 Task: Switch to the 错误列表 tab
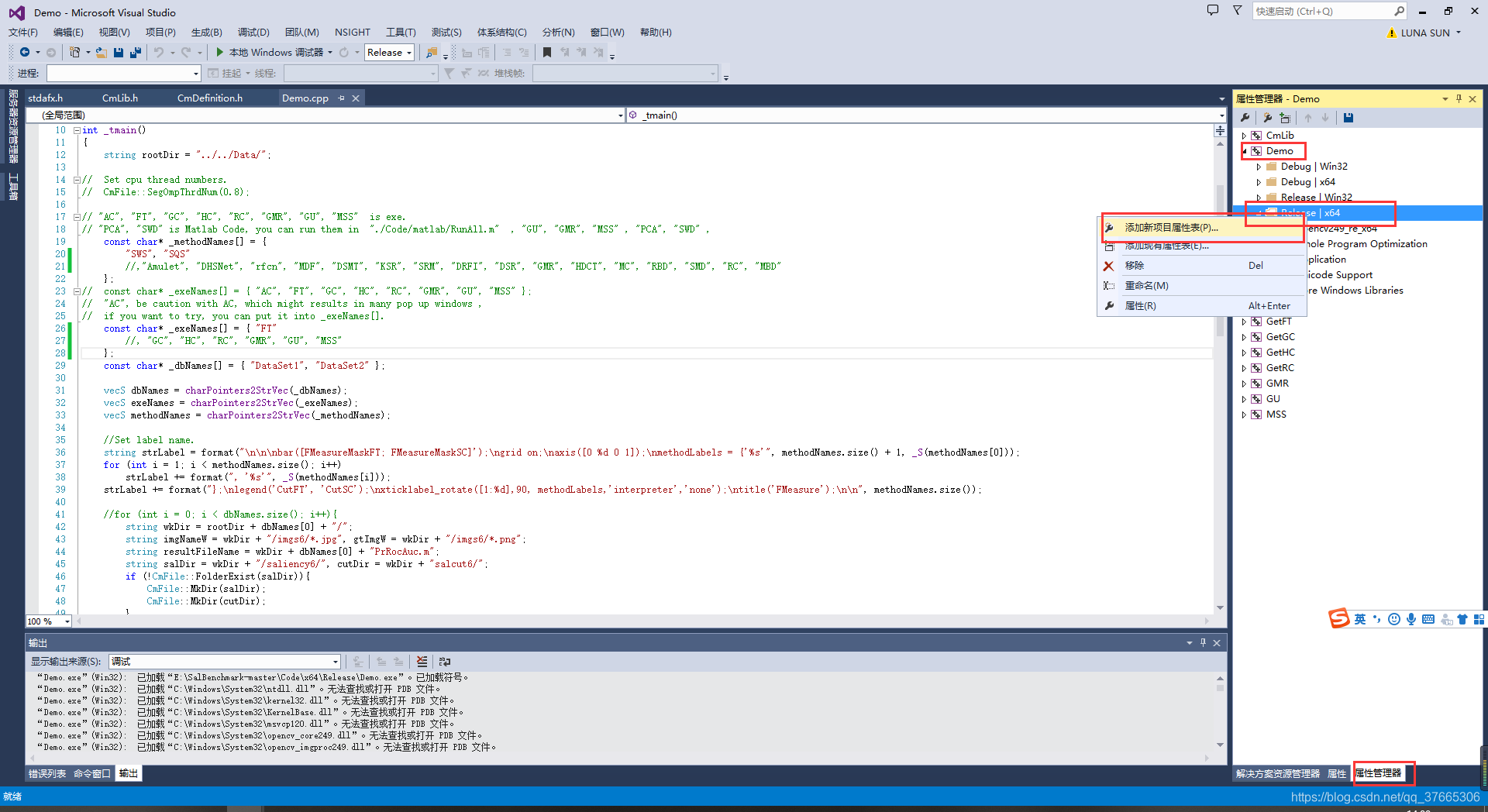(x=47, y=774)
